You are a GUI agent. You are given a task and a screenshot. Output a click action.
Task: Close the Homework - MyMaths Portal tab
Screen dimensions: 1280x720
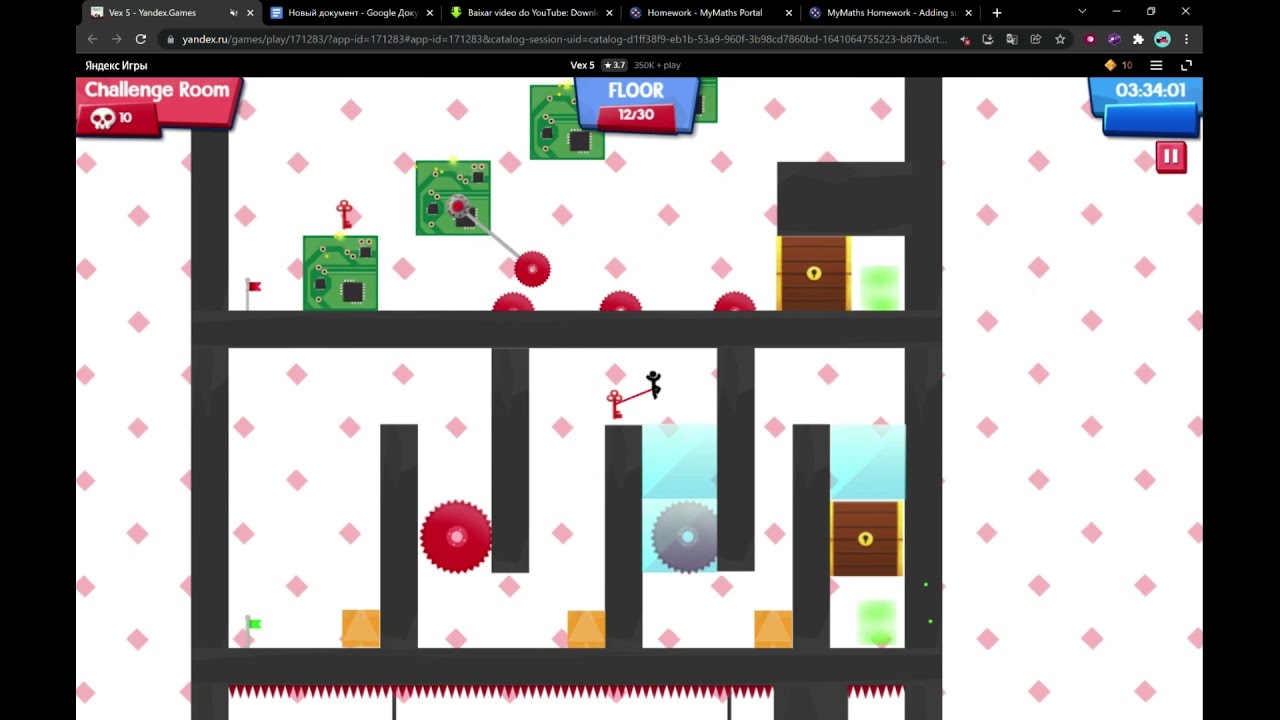pyautogui.click(x=789, y=13)
